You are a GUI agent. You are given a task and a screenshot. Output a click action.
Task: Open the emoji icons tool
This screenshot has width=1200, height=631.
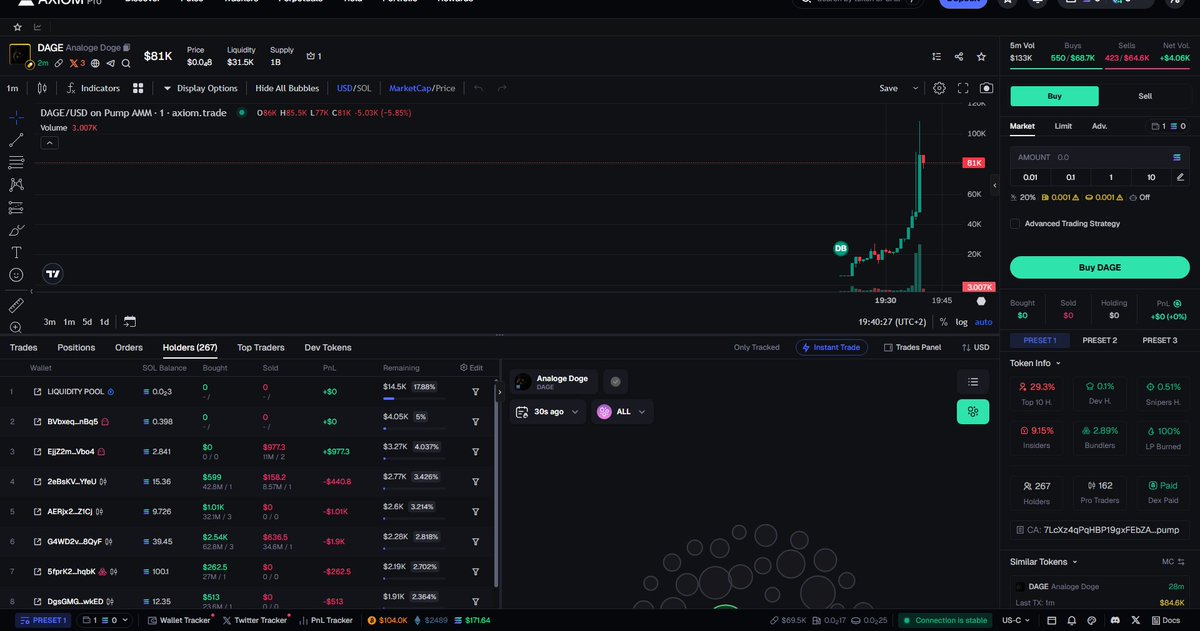point(16,275)
